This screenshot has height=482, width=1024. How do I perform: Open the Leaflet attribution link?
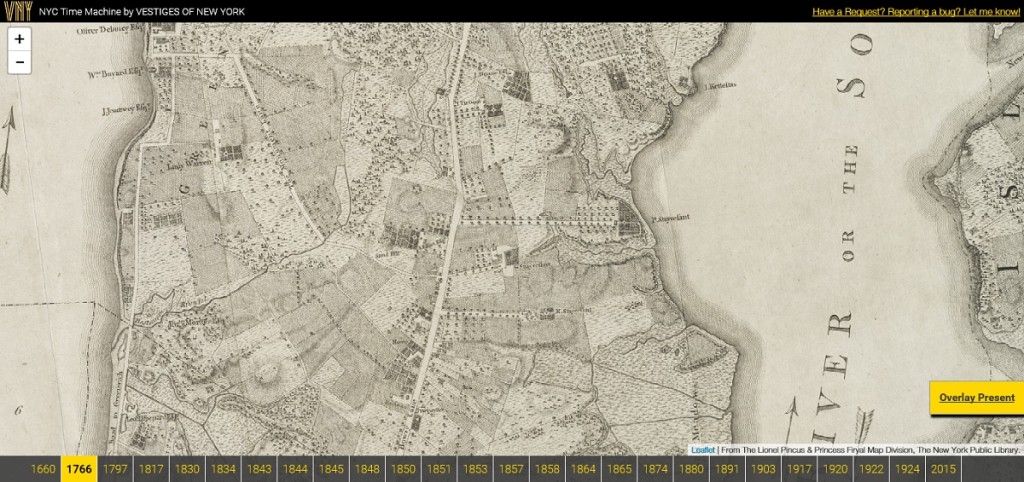point(703,450)
